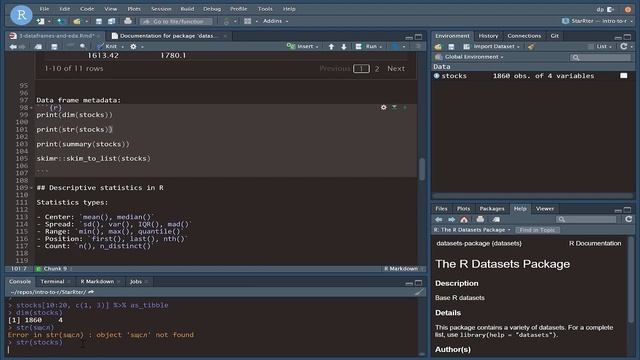Save workspace in Environment pane
The image size is (640, 360).
(x=451, y=47)
